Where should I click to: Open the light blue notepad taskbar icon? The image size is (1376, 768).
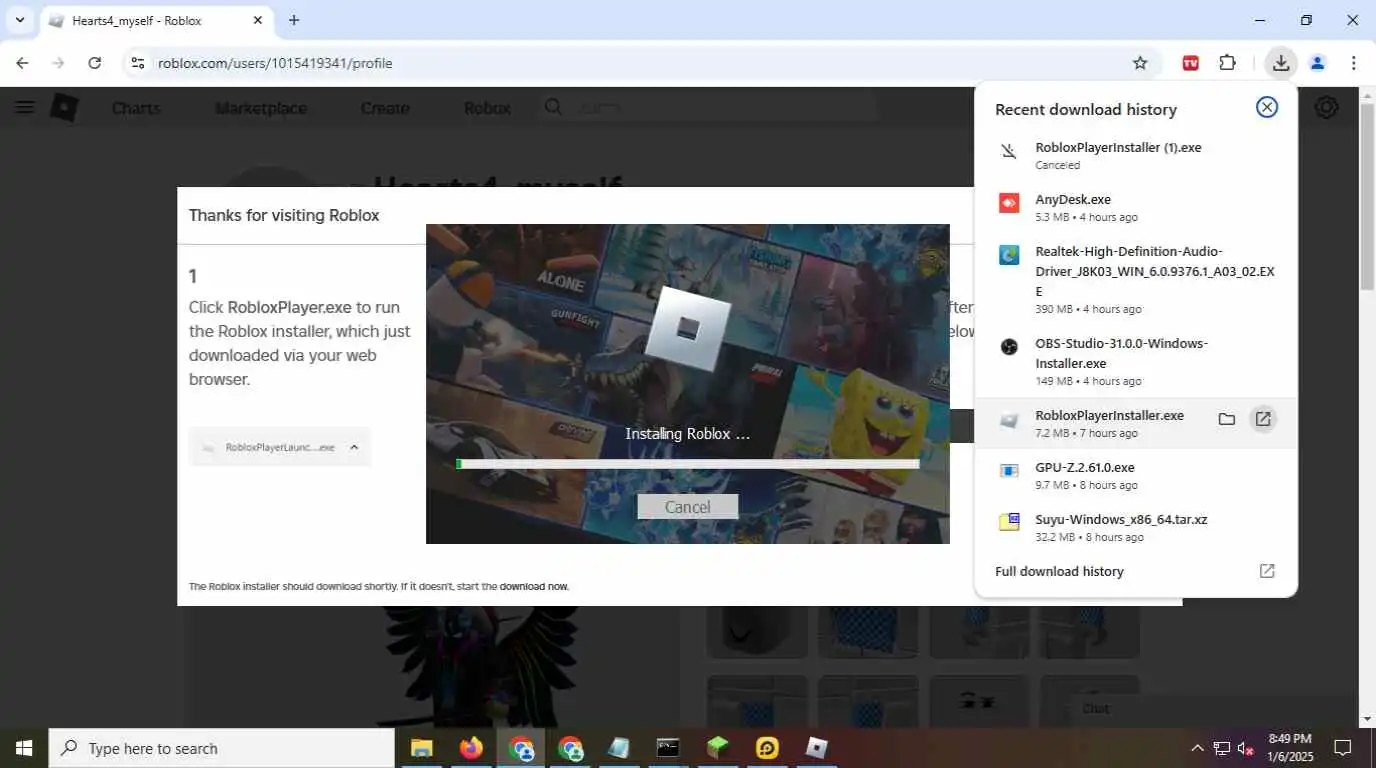(x=619, y=748)
